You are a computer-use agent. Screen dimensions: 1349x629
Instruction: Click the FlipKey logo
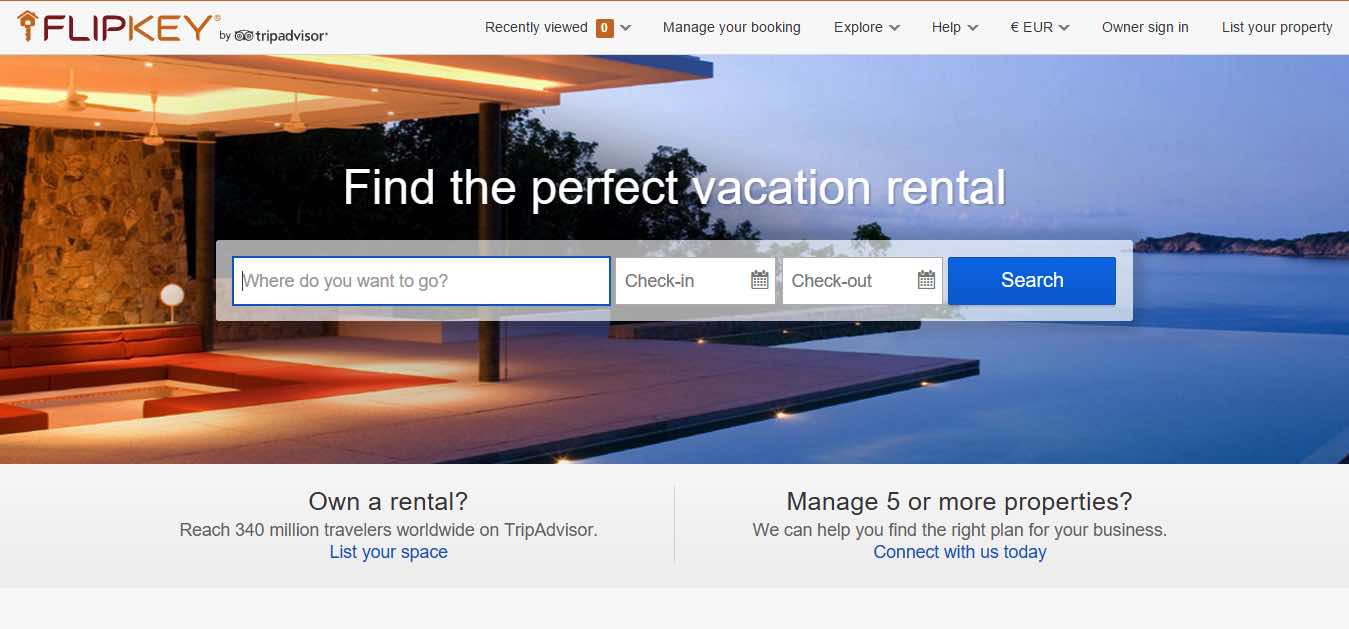[x=118, y=27]
